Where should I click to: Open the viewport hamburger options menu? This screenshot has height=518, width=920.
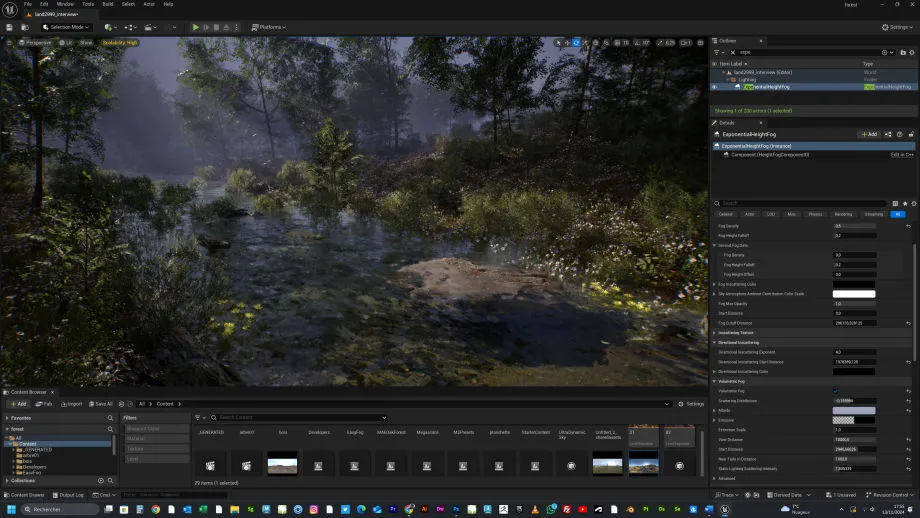(9, 43)
